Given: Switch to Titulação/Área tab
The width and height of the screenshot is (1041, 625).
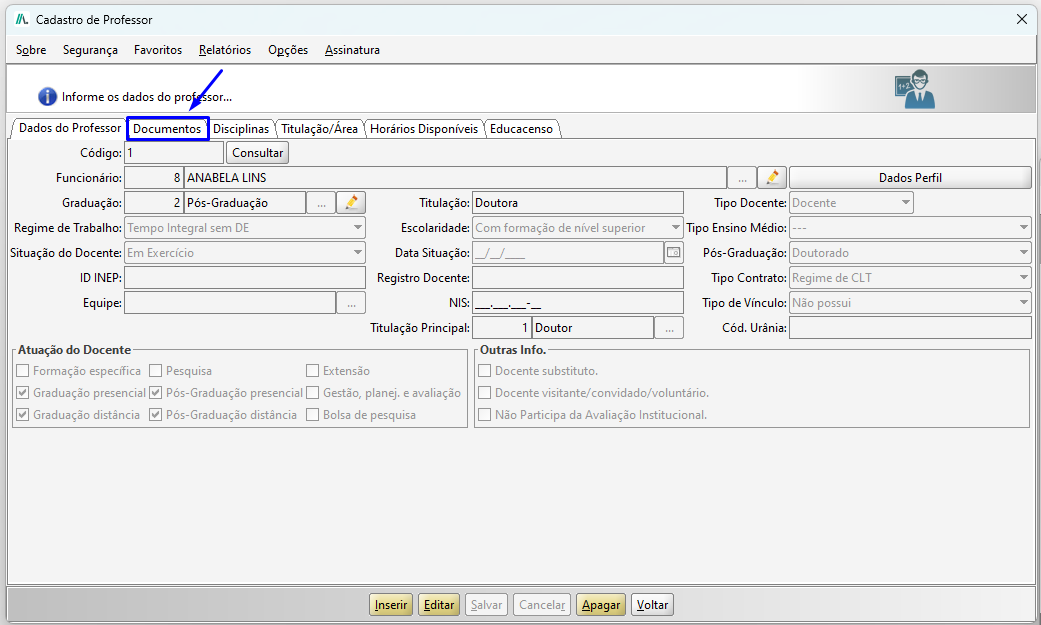Looking at the screenshot, I should (x=319, y=129).
